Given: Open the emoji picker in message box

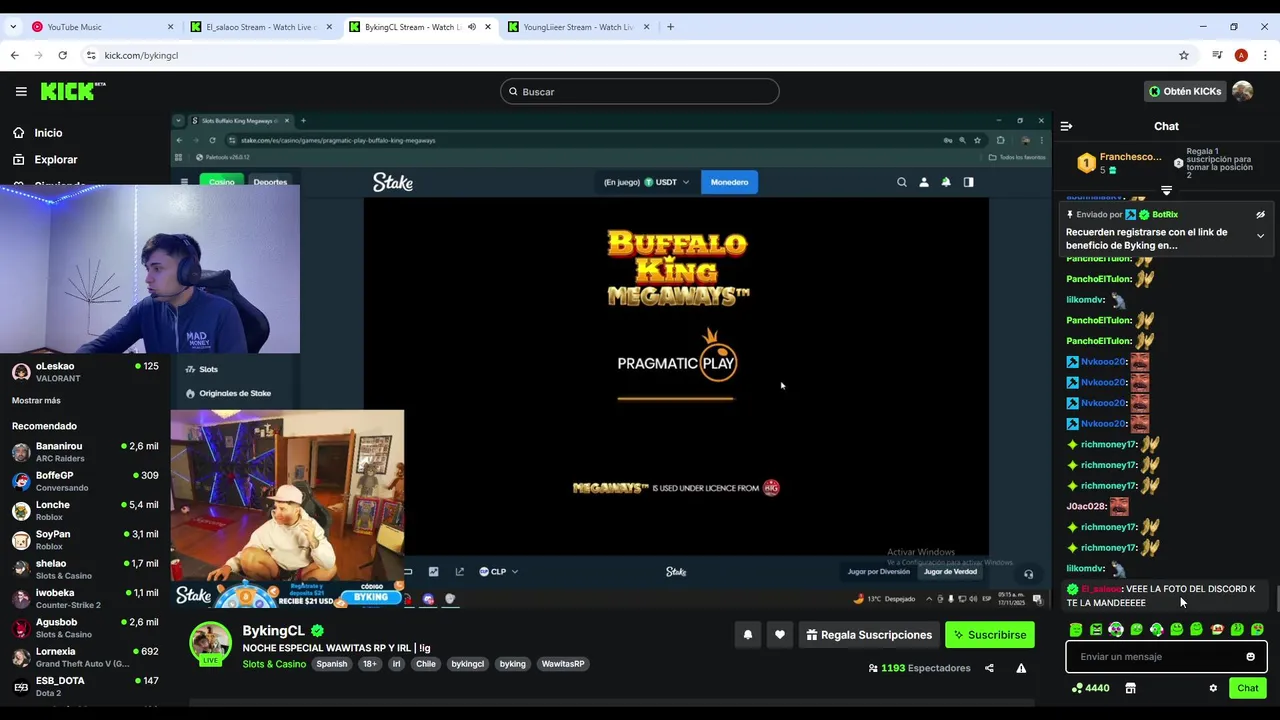Looking at the screenshot, I should click(1250, 657).
